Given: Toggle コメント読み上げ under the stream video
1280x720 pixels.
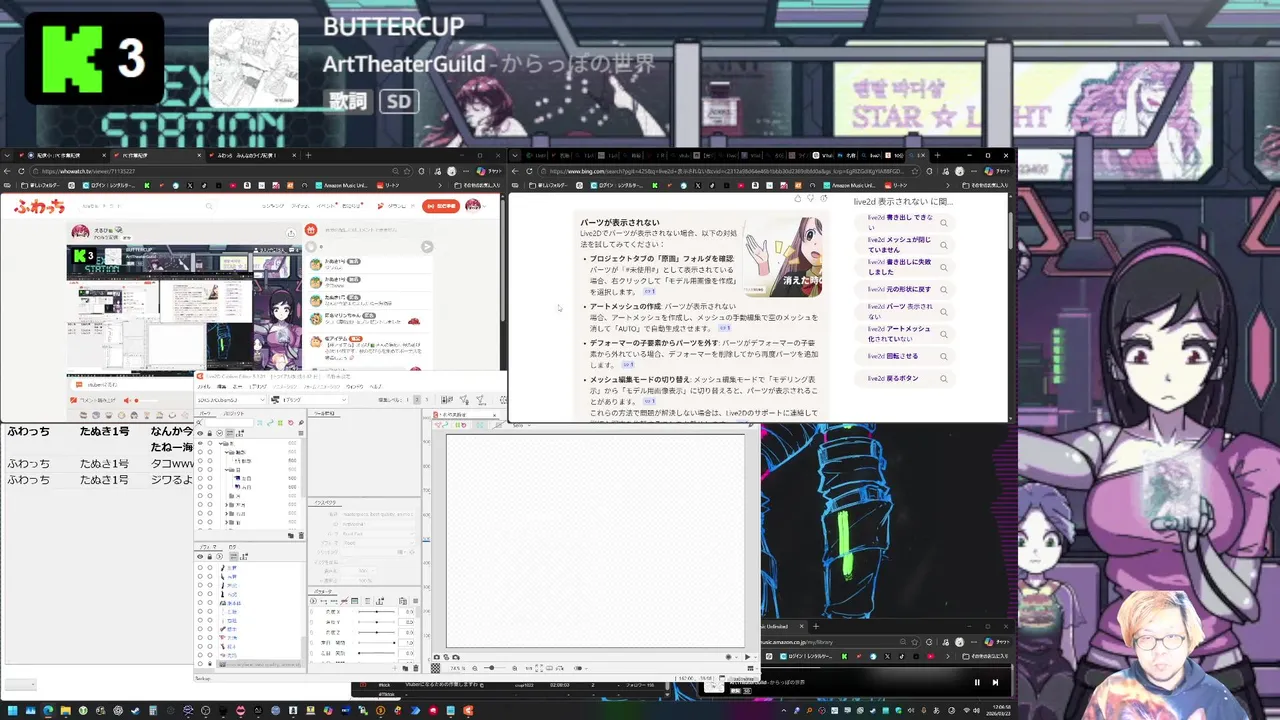Looking at the screenshot, I should tap(93, 400).
